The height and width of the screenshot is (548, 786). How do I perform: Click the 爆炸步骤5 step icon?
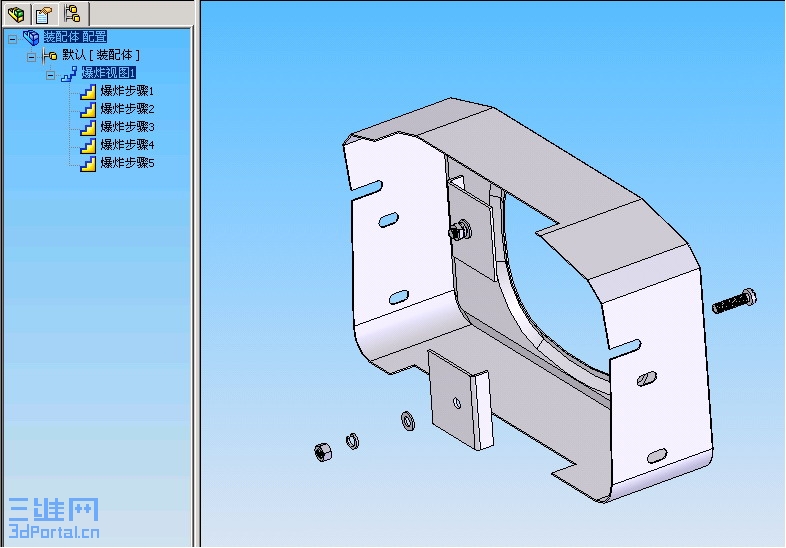coord(88,164)
